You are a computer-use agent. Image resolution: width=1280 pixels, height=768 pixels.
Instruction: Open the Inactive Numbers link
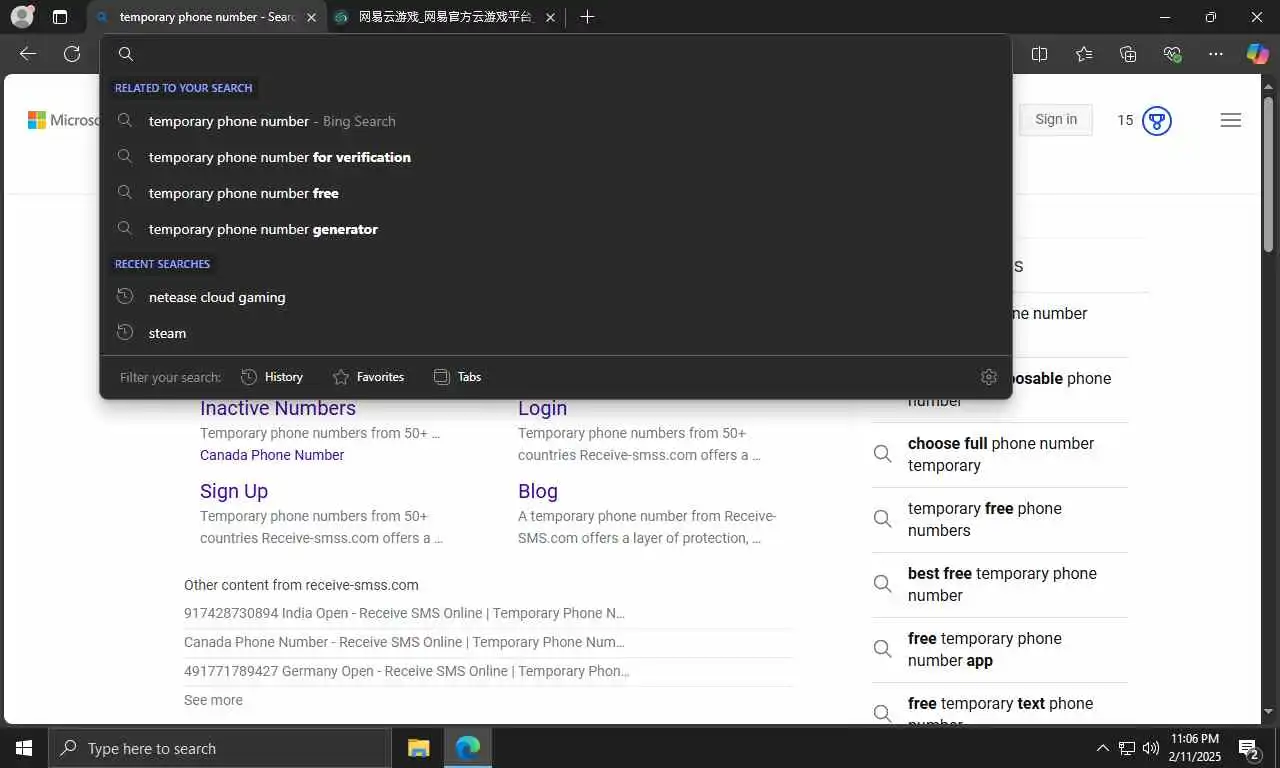click(278, 408)
